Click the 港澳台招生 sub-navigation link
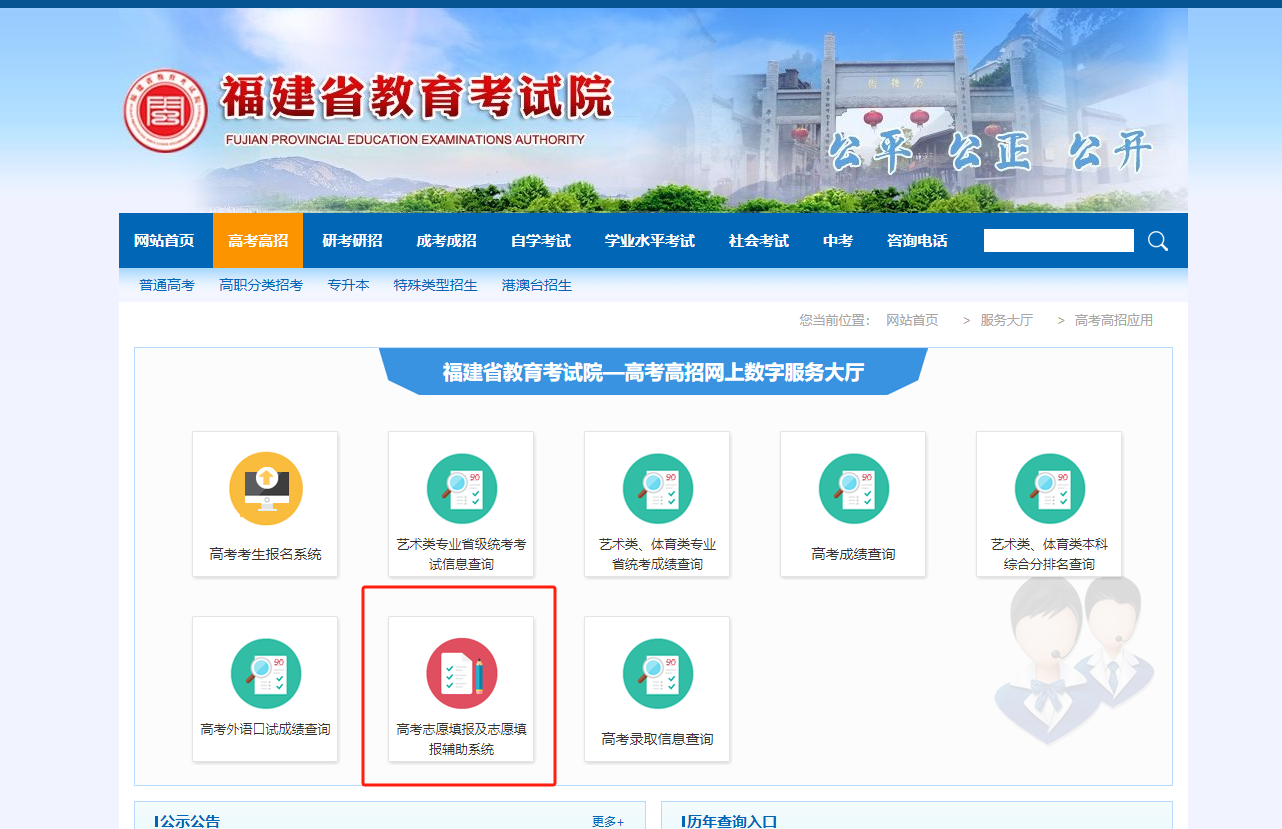The width and height of the screenshot is (1282, 829). pyautogui.click(x=537, y=285)
